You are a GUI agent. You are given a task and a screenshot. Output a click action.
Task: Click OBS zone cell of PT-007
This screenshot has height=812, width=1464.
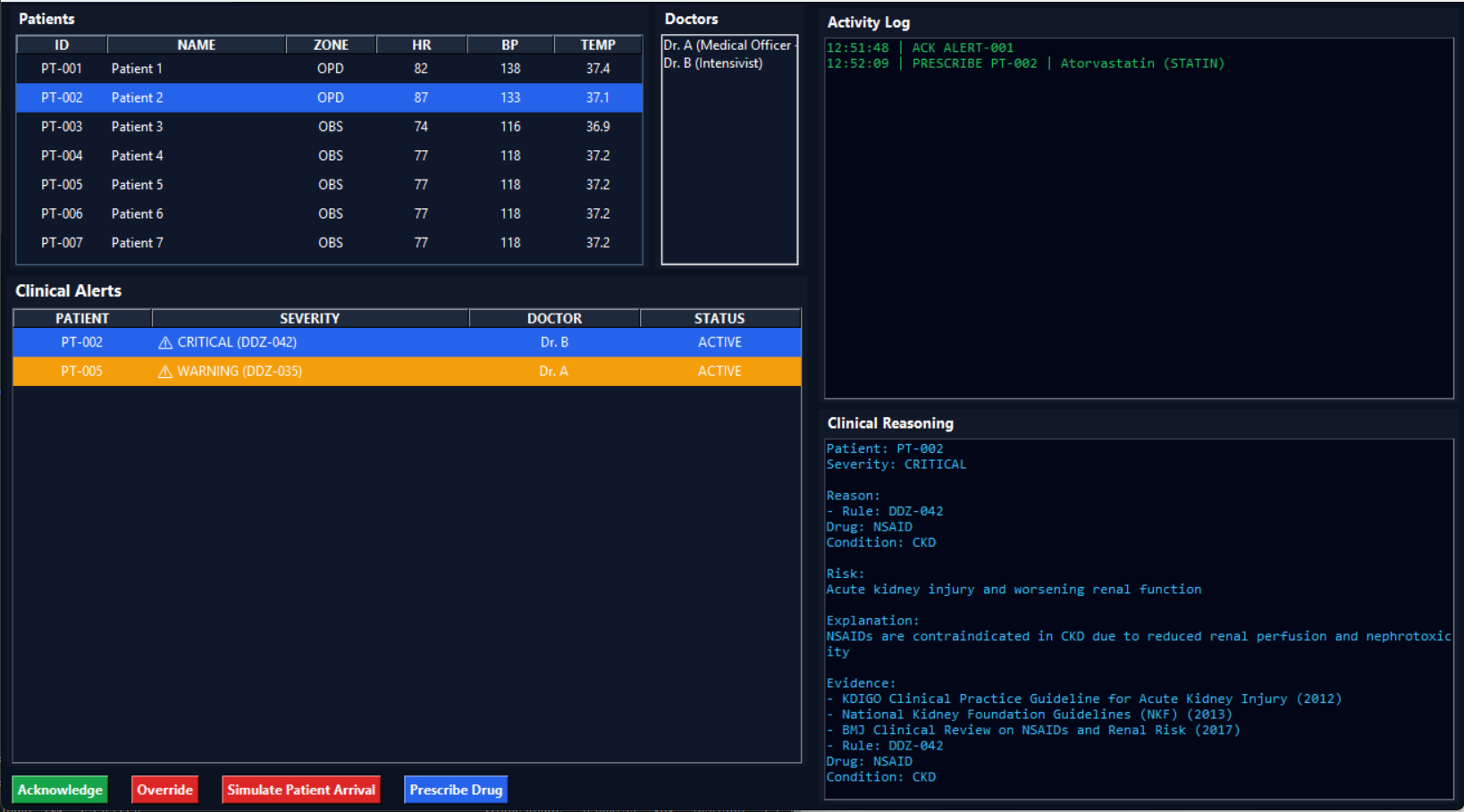(x=331, y=243)
